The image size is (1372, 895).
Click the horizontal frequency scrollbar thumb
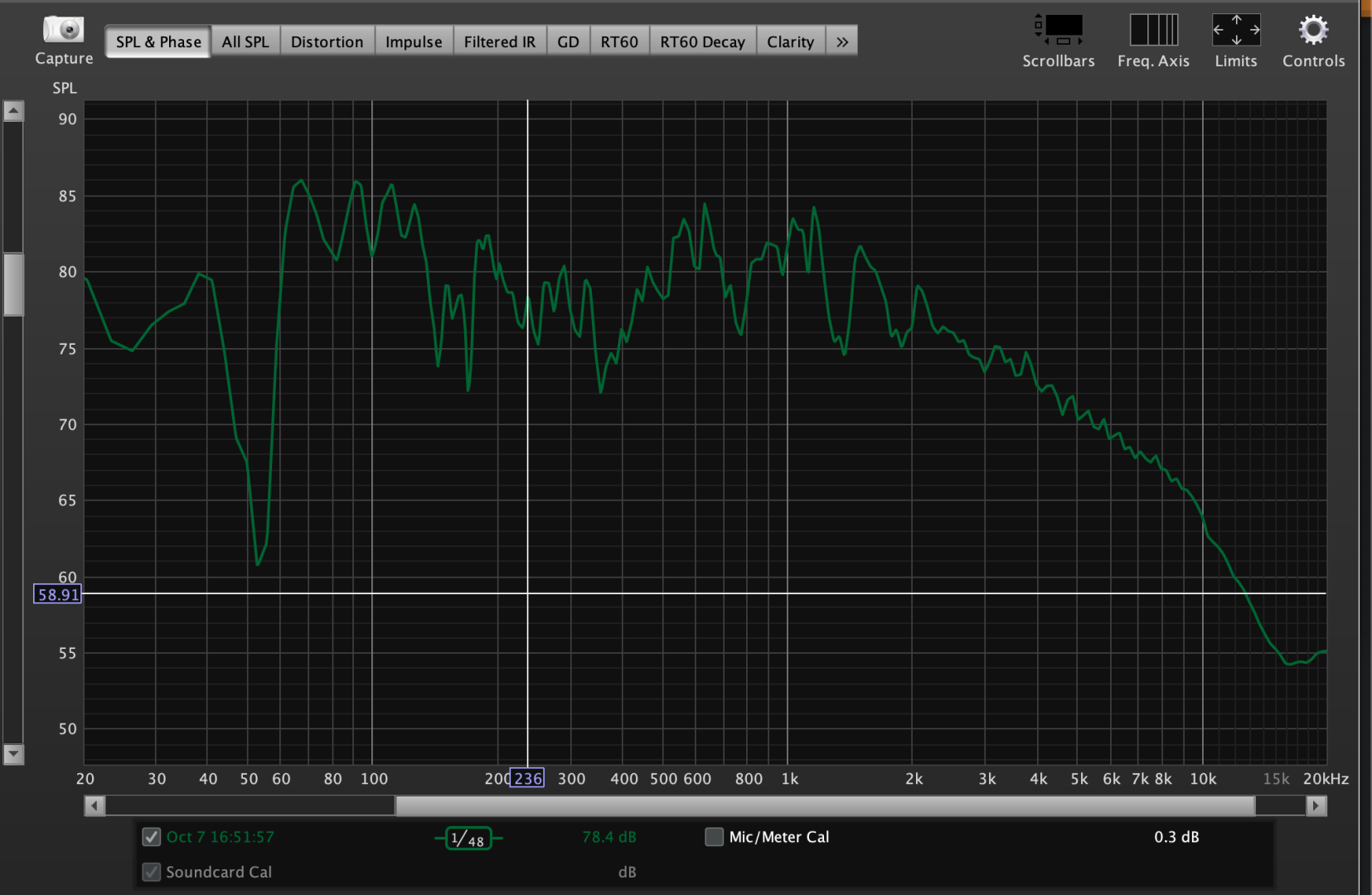click(x=825, y=805)
